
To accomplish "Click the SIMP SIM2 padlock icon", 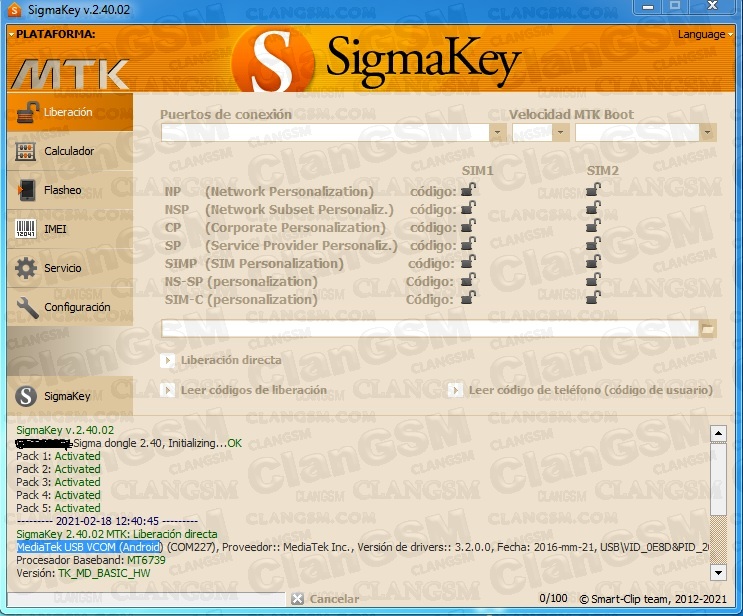I will [x=593, y=263].
